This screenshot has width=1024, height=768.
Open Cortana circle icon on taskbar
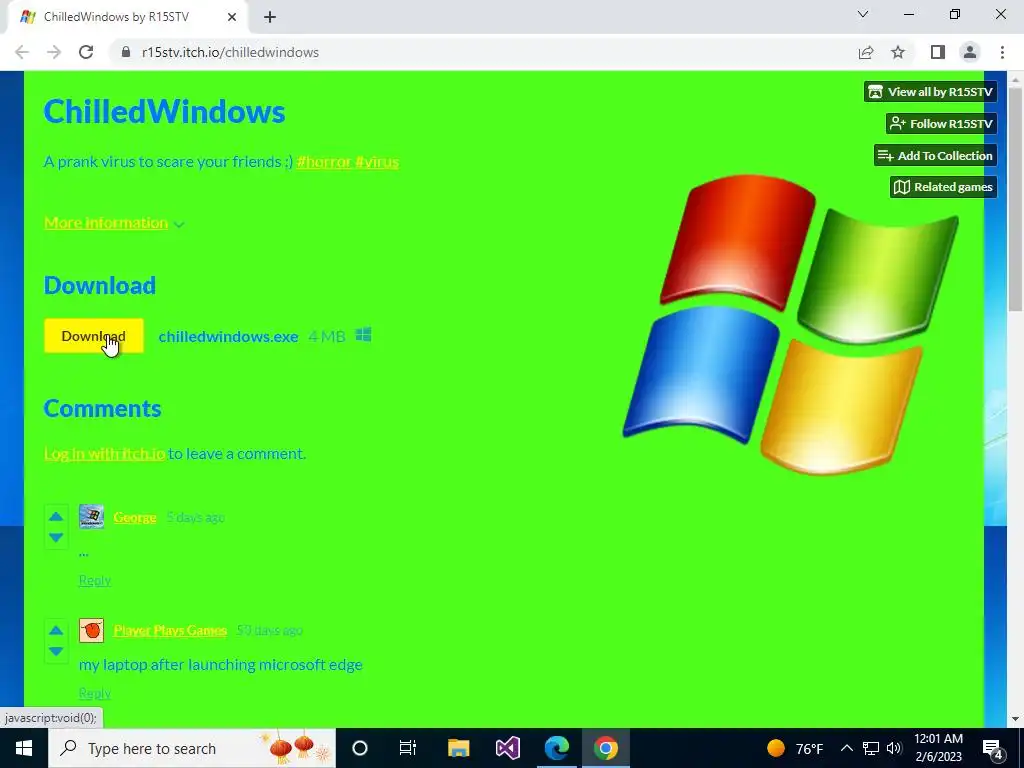point(360,748)
